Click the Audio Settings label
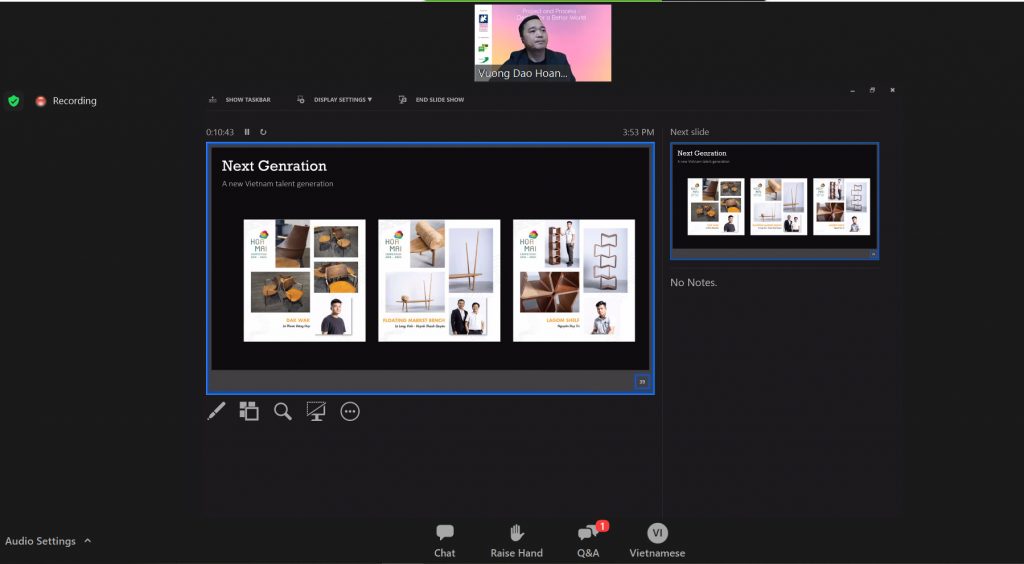 40,541
